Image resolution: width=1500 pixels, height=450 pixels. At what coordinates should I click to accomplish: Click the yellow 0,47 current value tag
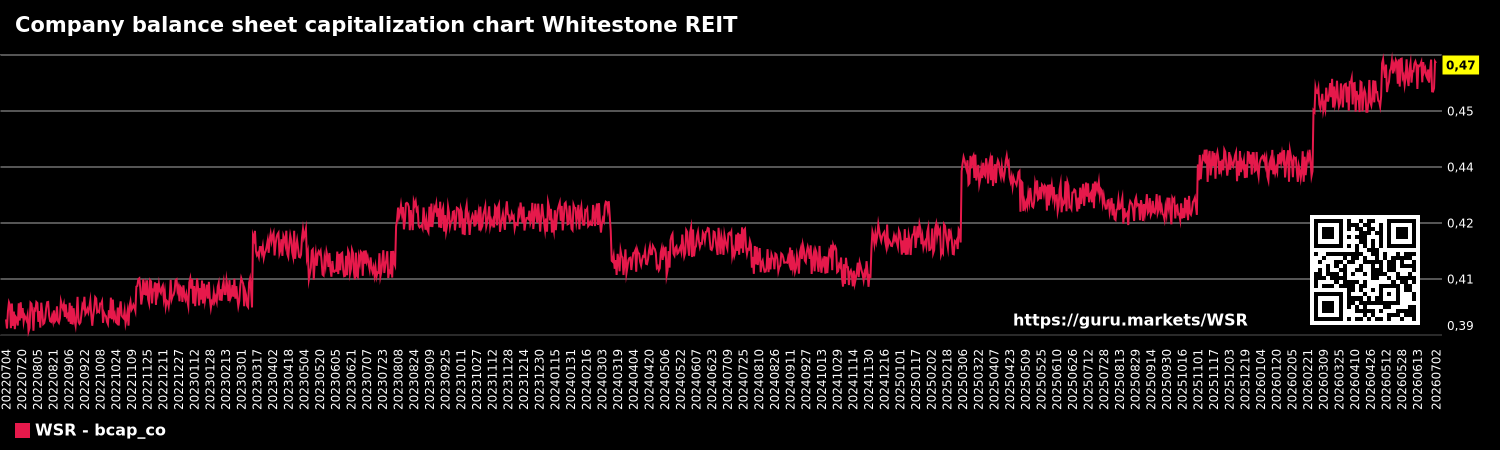coord(1460,66)
